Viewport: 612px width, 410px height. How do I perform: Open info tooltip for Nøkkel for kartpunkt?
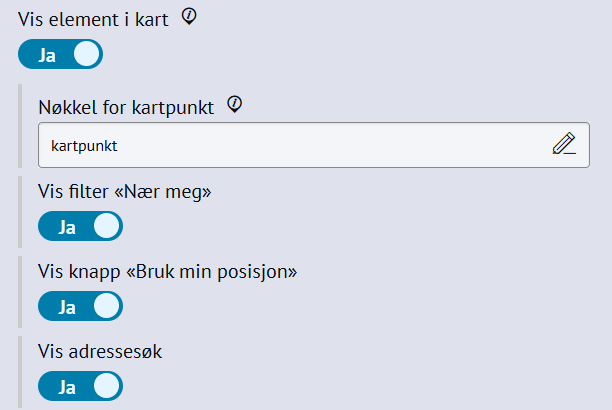[235, 104]
